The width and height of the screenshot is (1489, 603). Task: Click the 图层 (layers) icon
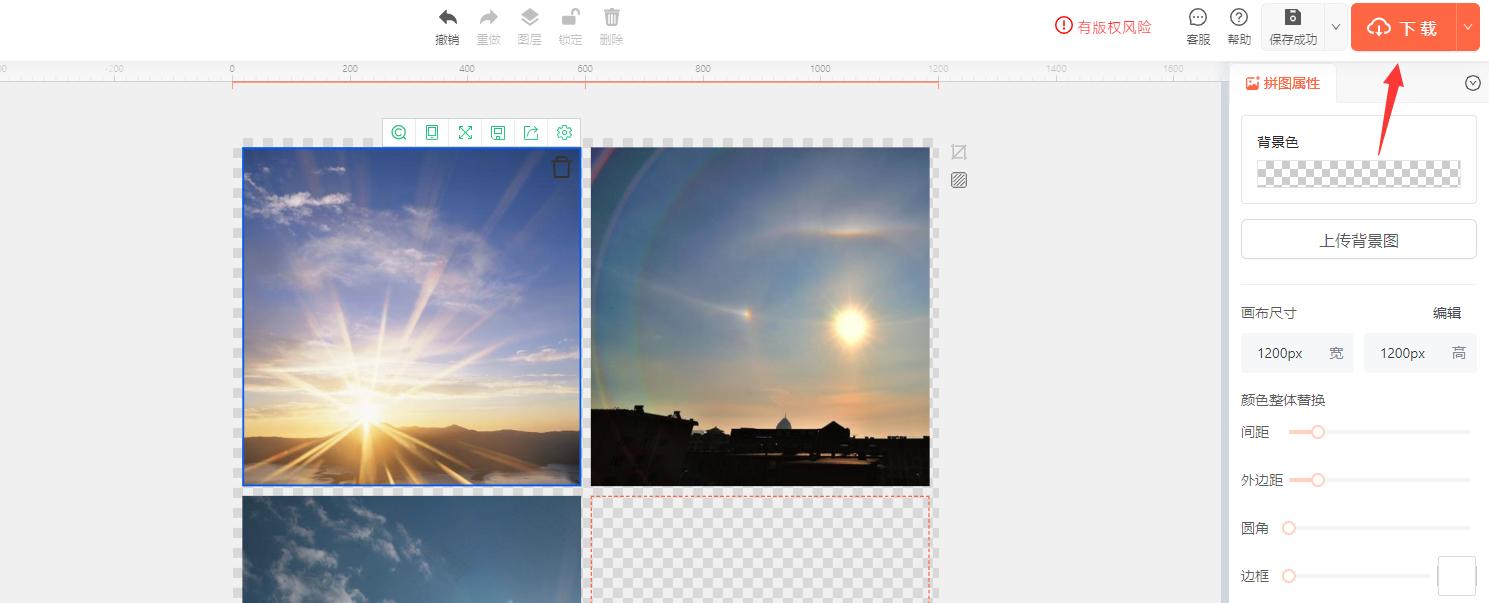pos(529,19)
